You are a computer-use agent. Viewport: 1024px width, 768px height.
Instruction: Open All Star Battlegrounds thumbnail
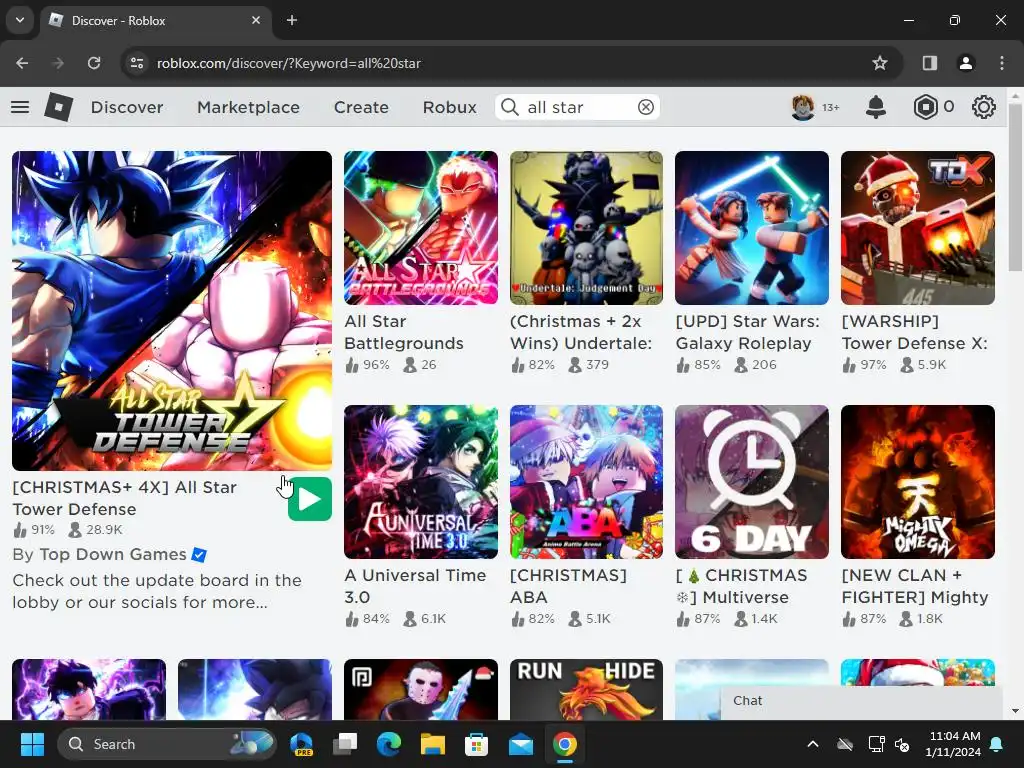pos(421,228)
